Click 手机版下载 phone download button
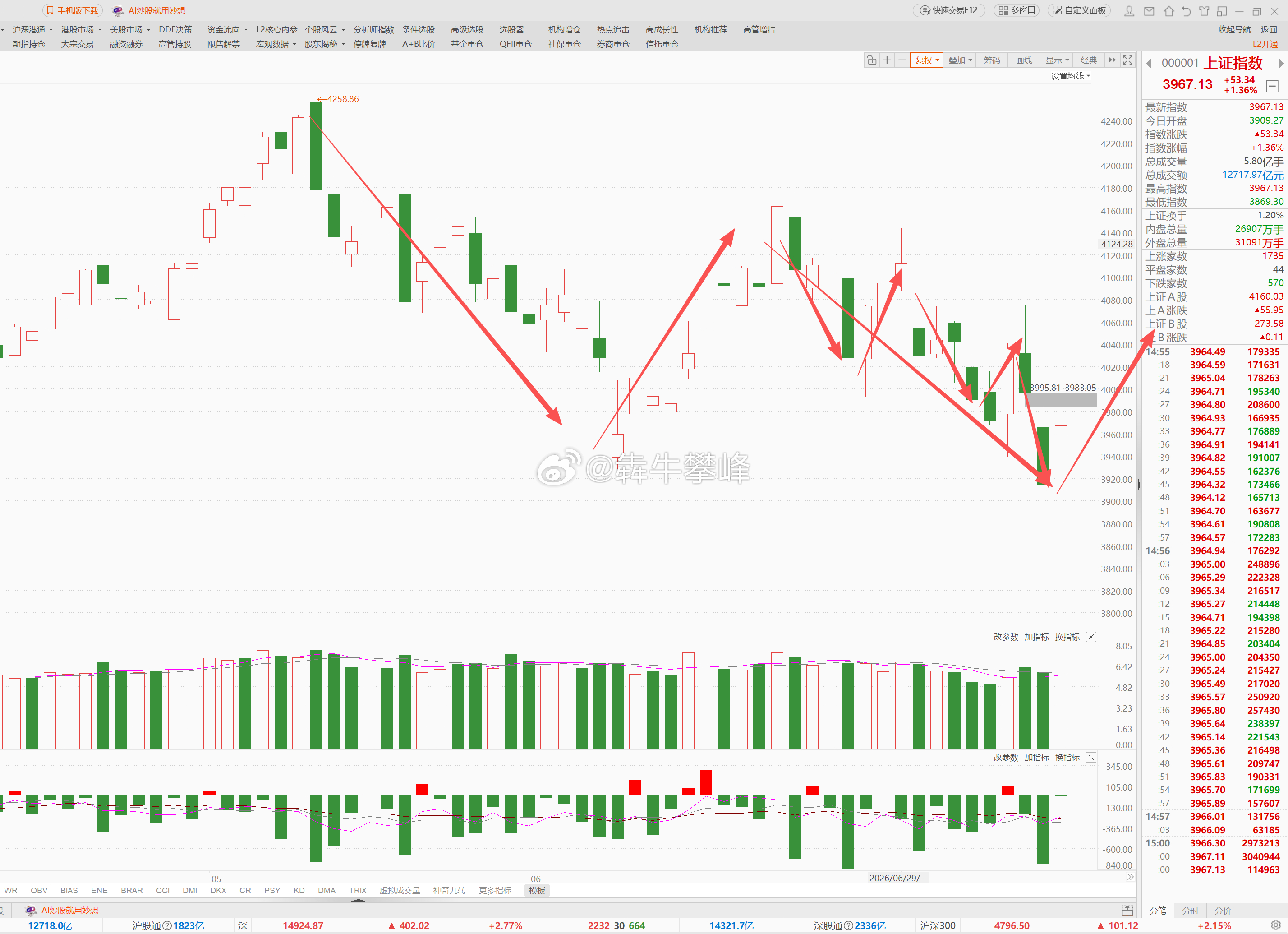 [x=72, y=10]
